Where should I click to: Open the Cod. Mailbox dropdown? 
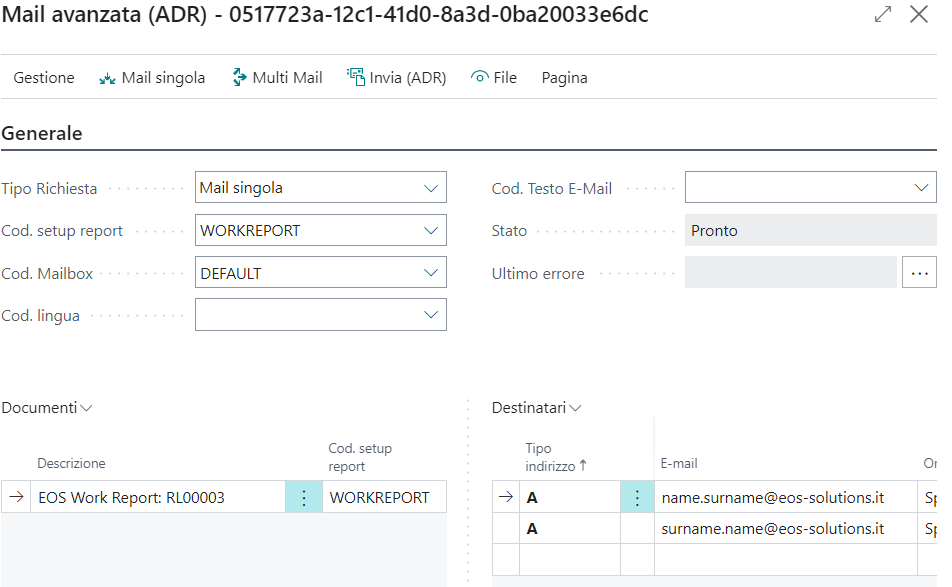click(429, 272)
